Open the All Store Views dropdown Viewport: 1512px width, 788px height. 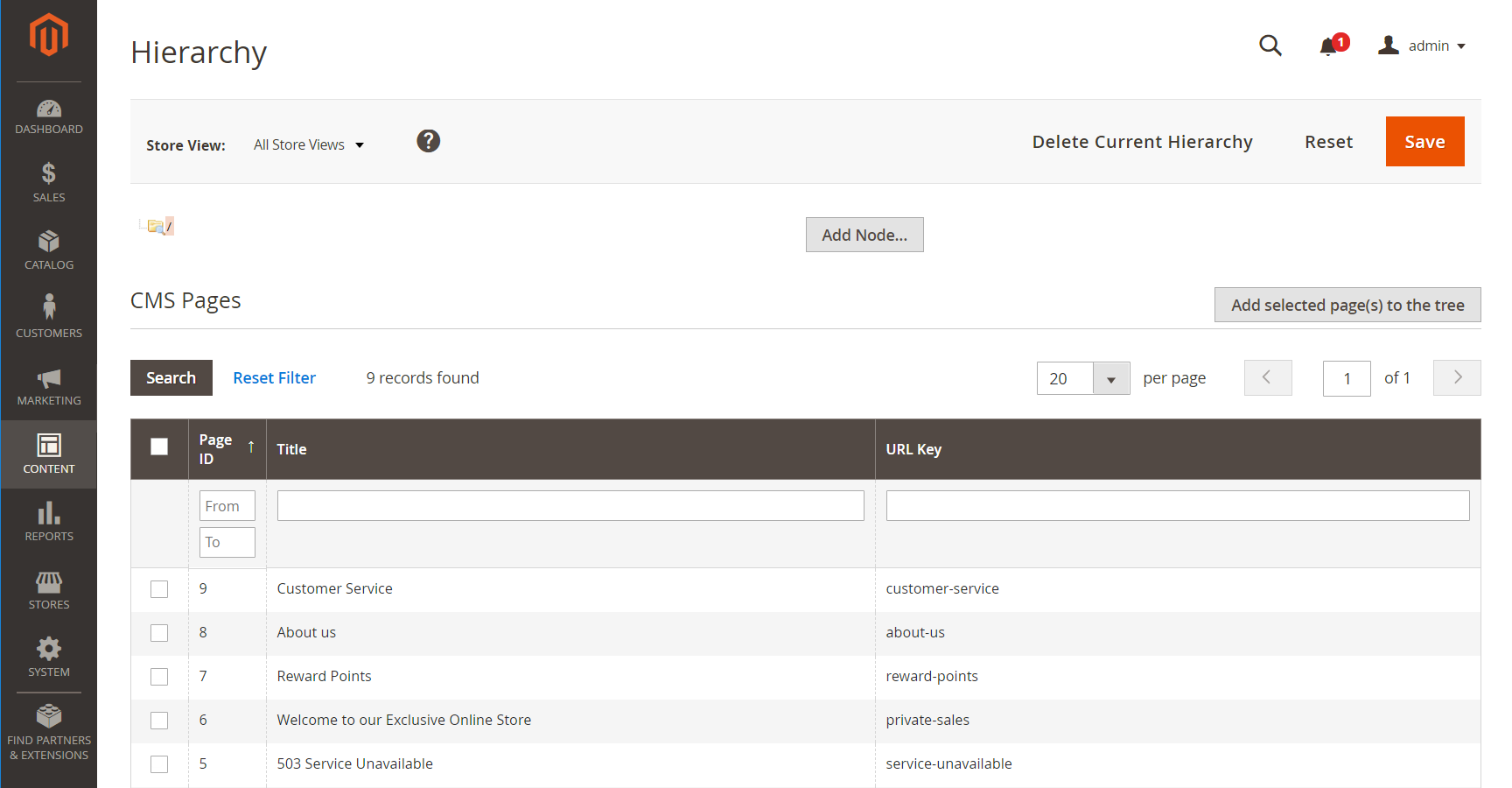pos(309,145)
